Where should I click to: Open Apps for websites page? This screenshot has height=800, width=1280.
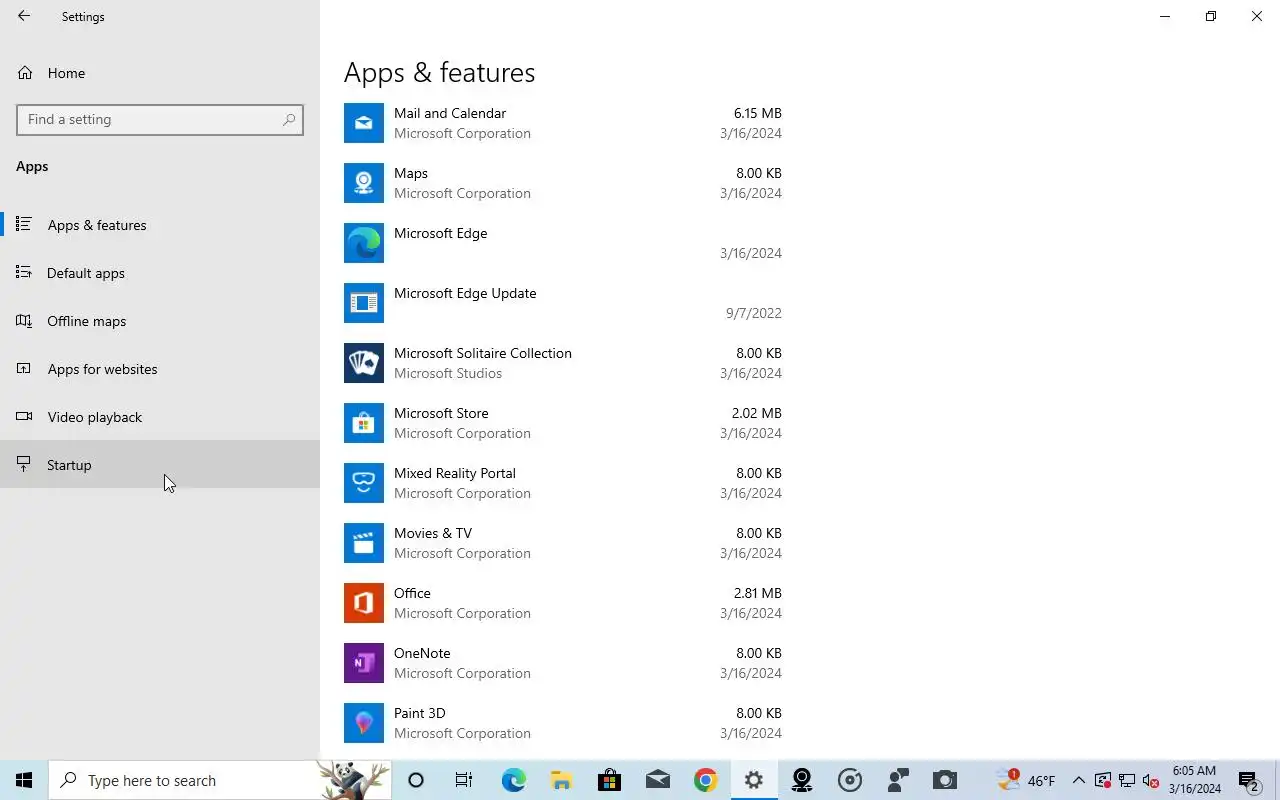tap(160, 369)
